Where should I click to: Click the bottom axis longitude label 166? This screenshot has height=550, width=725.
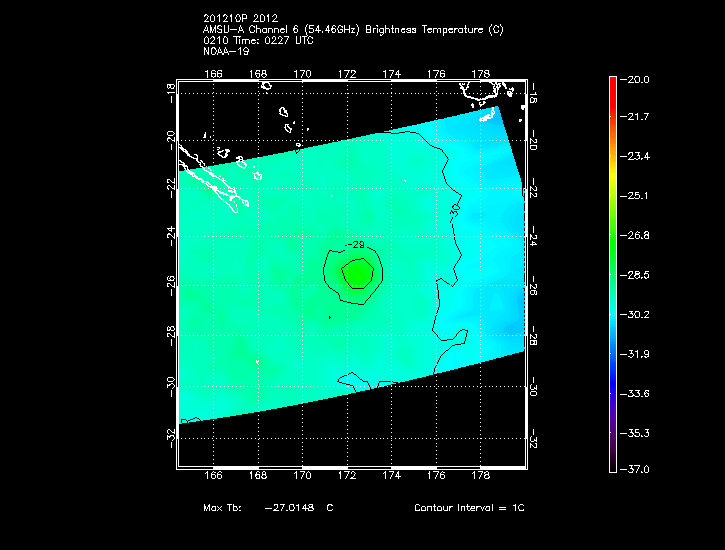tap(213, 475)
